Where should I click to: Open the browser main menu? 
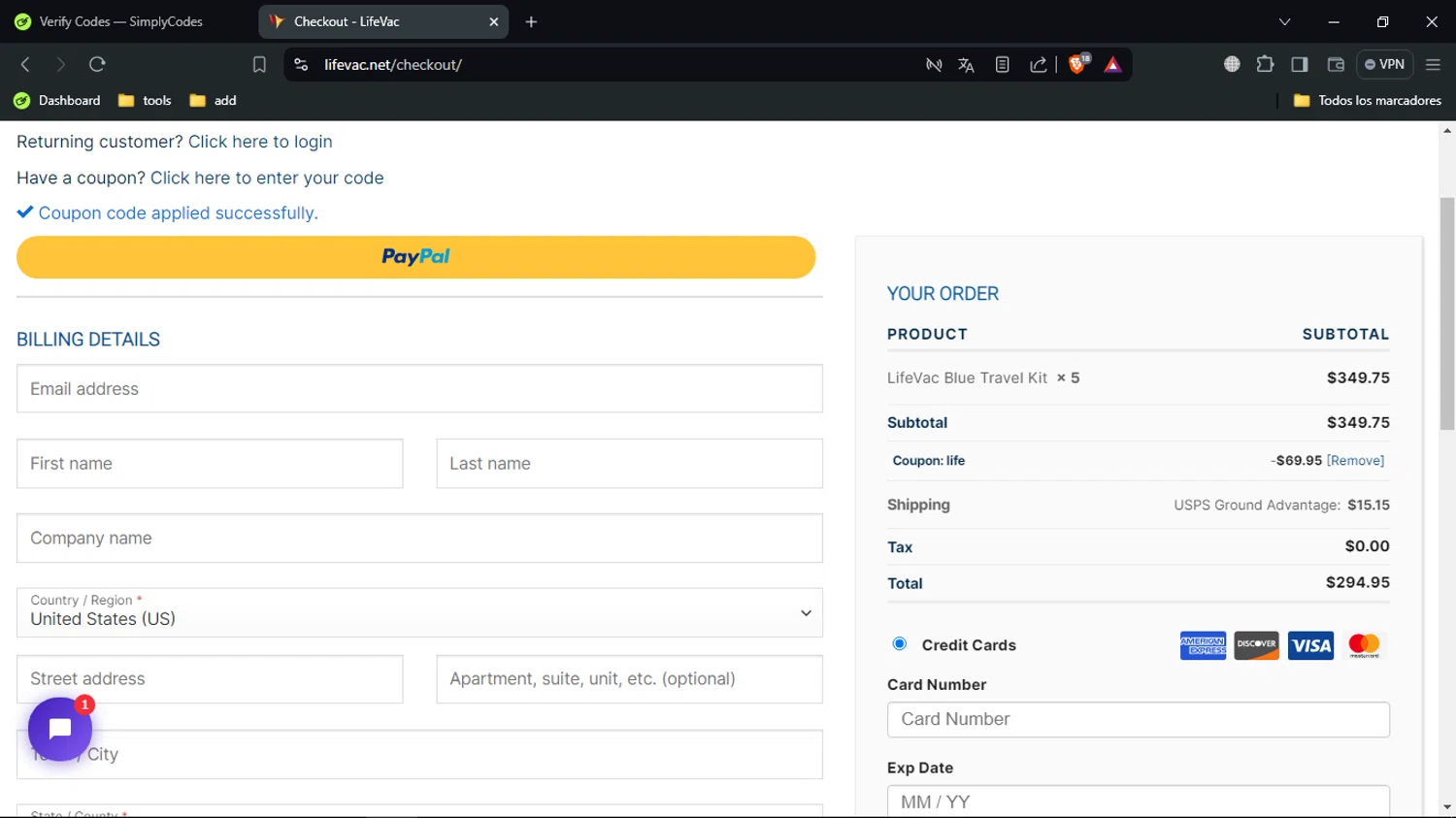[1433, 64]
